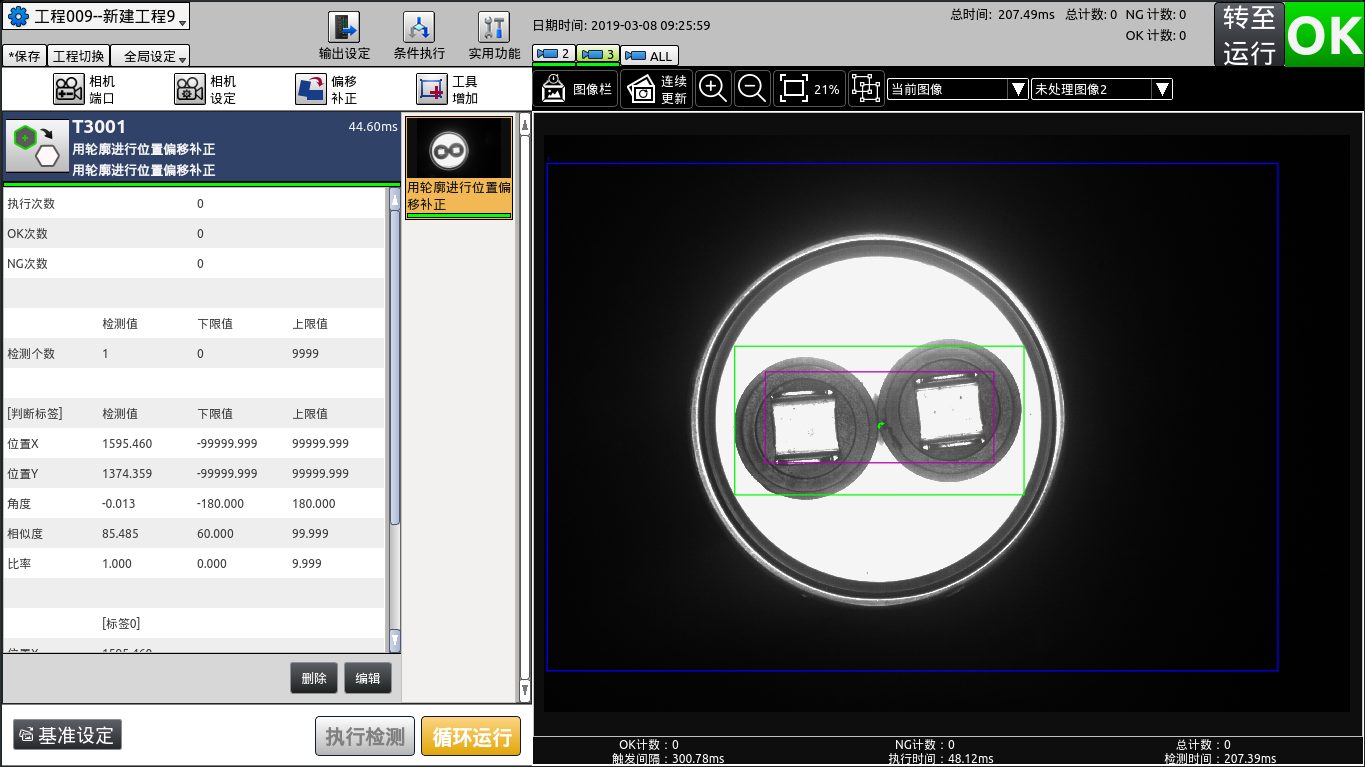Click the green OK status indicator
This screenshot has height=767, width=1365.
[x=1324, y=35]
